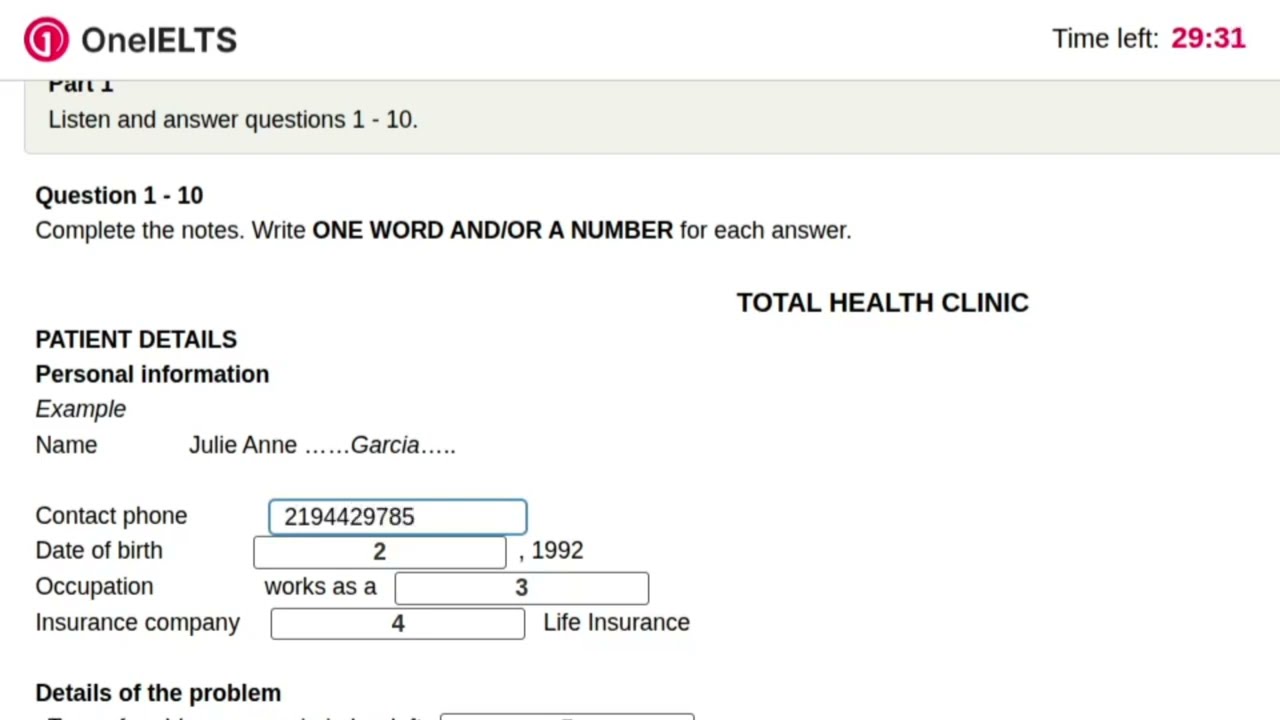The height and width of the screenshot is (720, 1280).
Task: Click the 'Question 1 - 10' heading
Action: [x=119, y=195]
